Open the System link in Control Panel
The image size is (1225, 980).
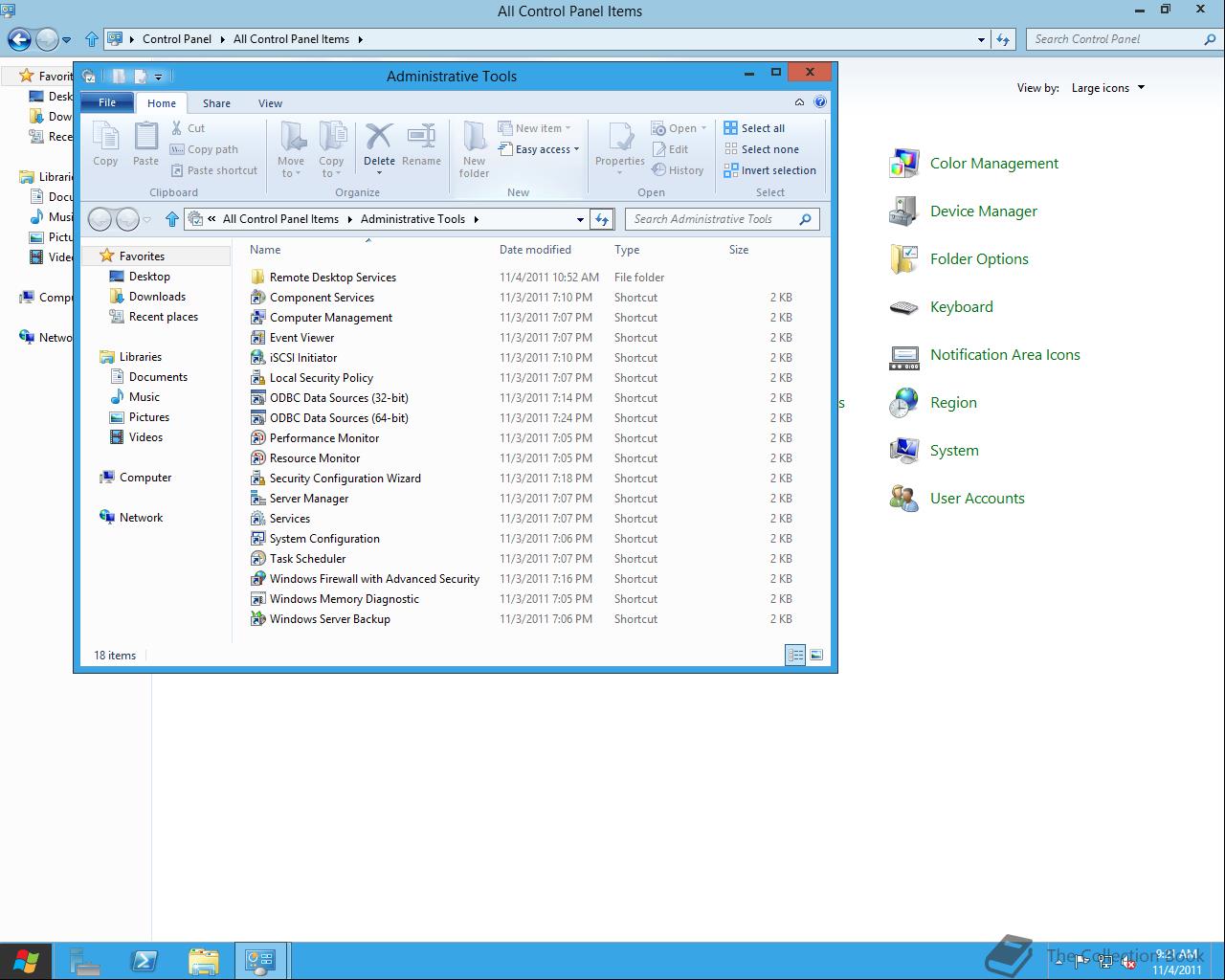click(x=954, y=451)
